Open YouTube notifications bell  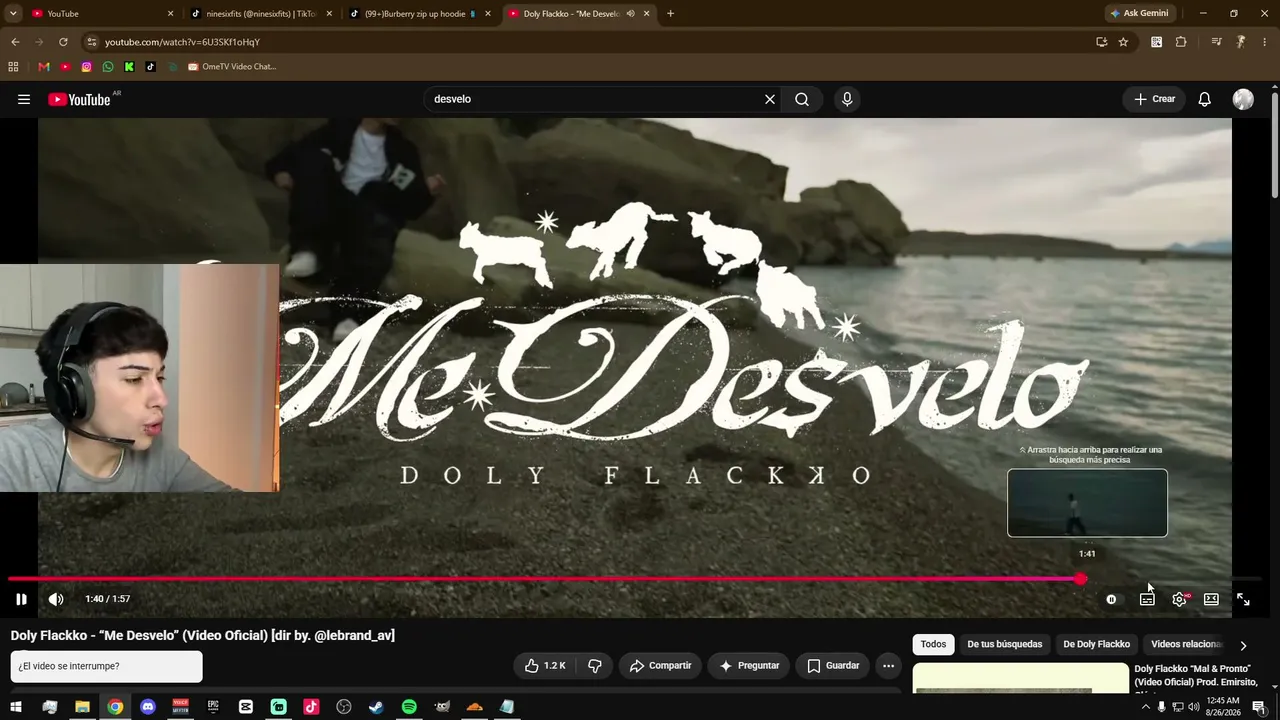coord(1205,99)
